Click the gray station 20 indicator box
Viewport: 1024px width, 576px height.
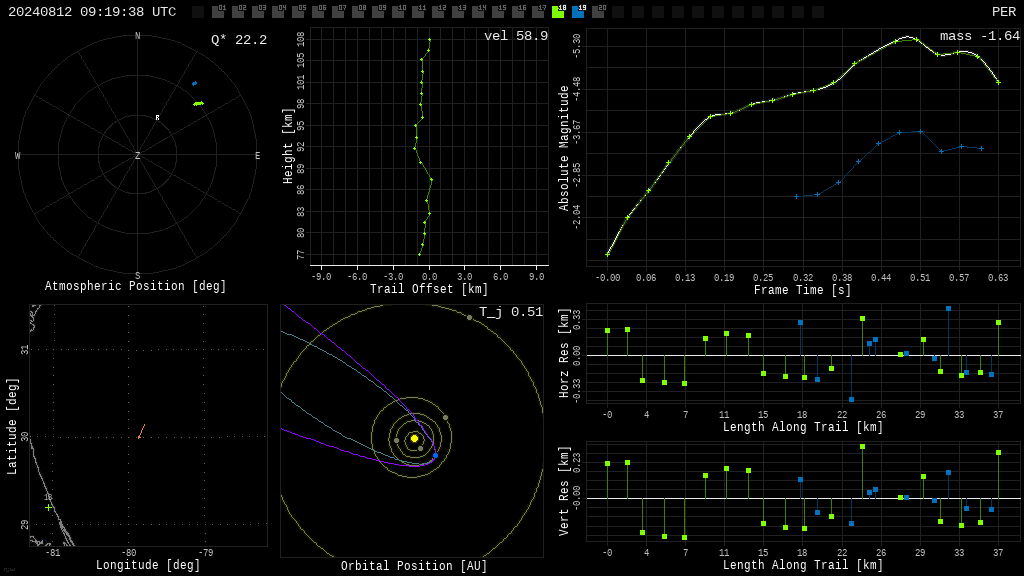tap(598, 11)
